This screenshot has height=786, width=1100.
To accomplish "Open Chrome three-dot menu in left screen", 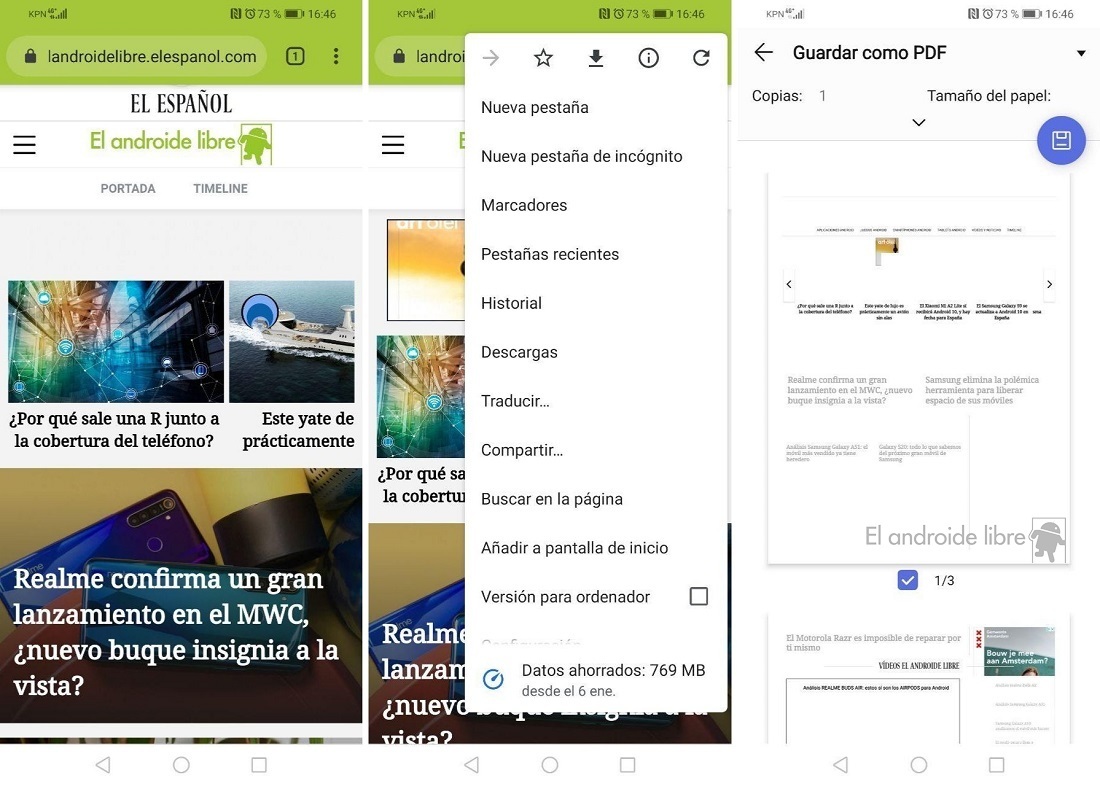I will (336, 56).
